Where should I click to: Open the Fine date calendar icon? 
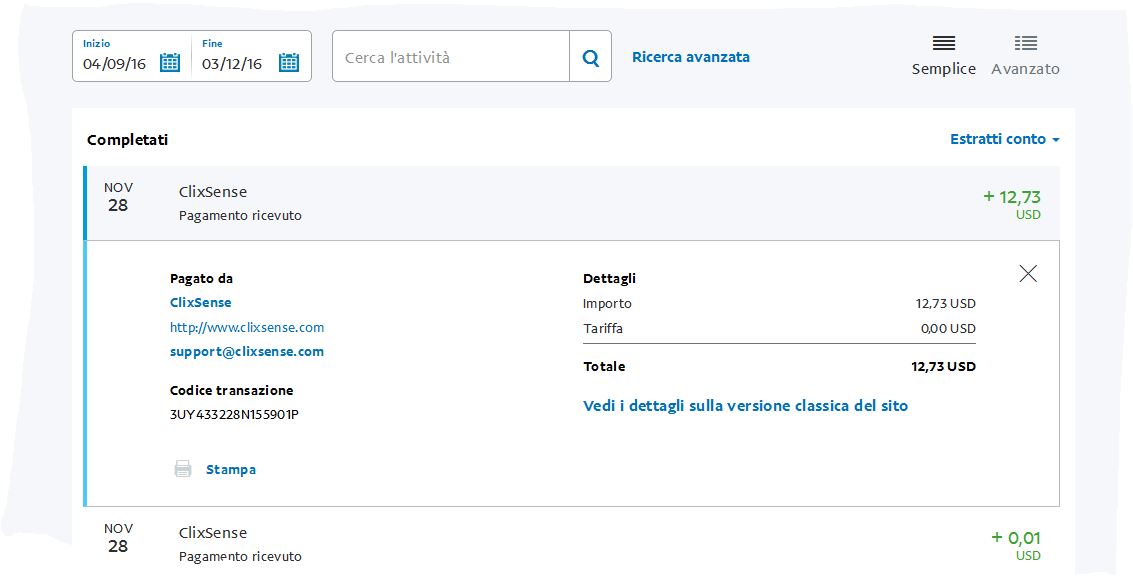click(x=289, y=63)
